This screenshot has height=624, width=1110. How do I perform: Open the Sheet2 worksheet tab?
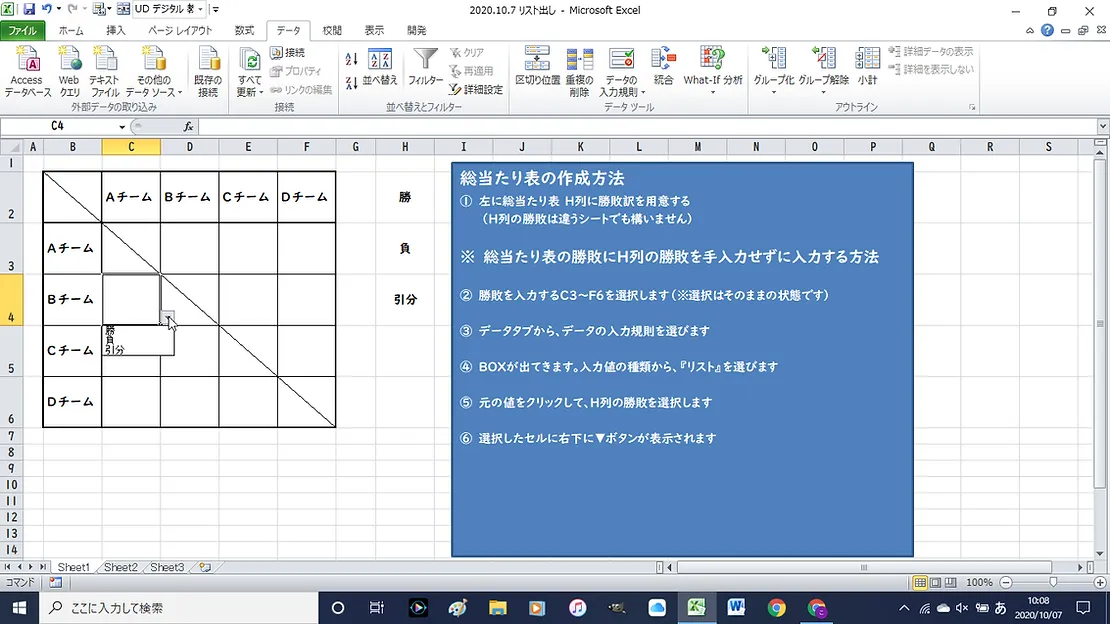(121, 567)
